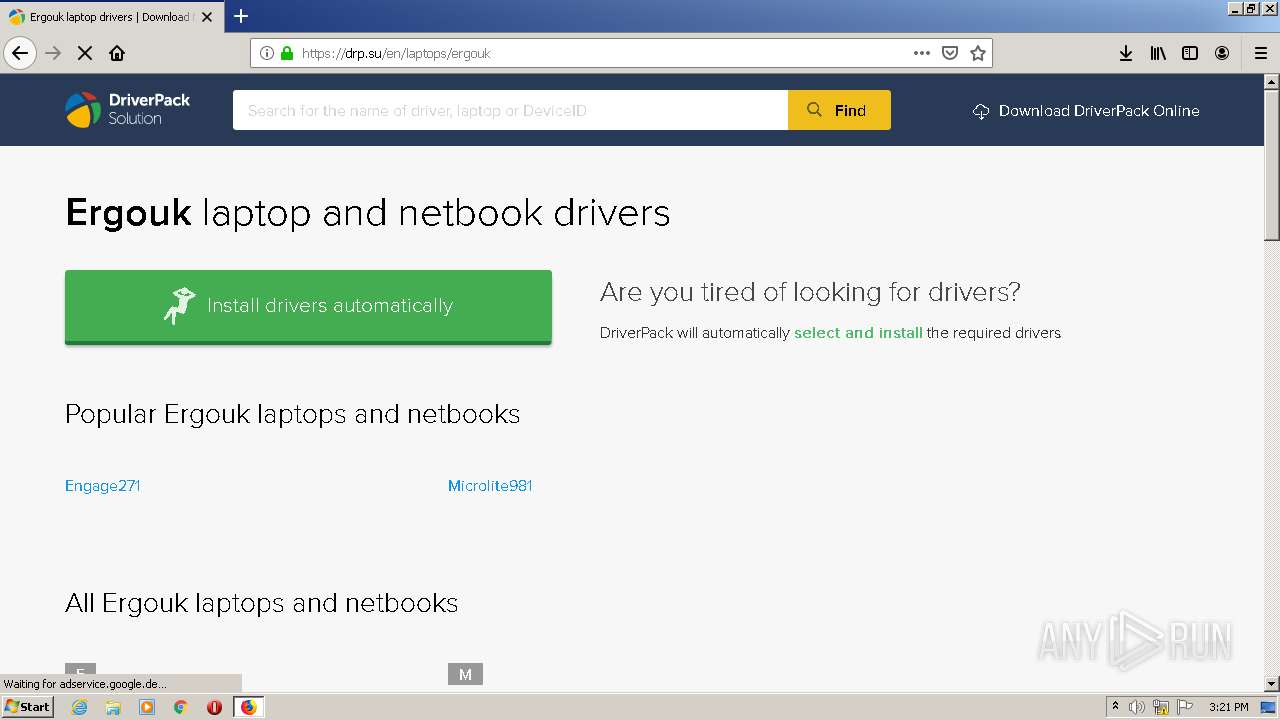The height and width of the screenshot is (720, 1280).
Task: Bookmark this page with the star
Action: tap(978, 53)
